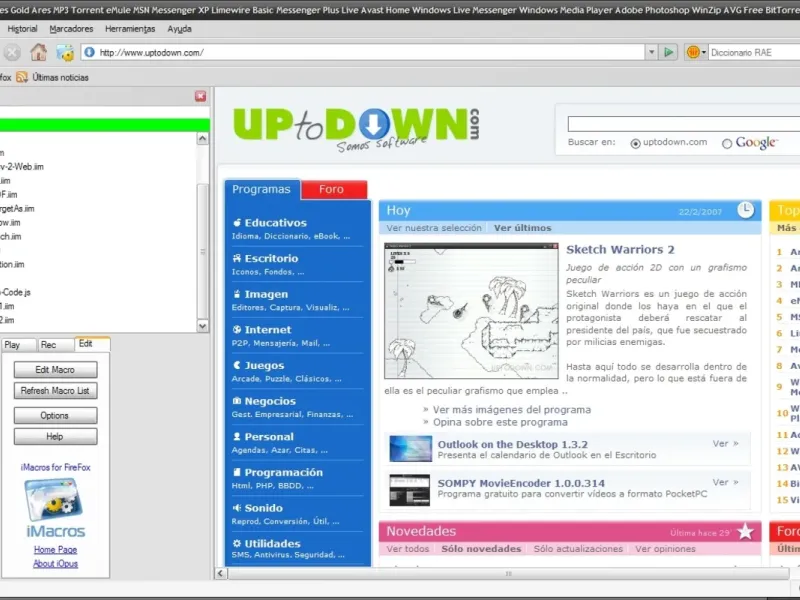Select the Programas tab
Screen dimensions: 800x600
(262, 189)
